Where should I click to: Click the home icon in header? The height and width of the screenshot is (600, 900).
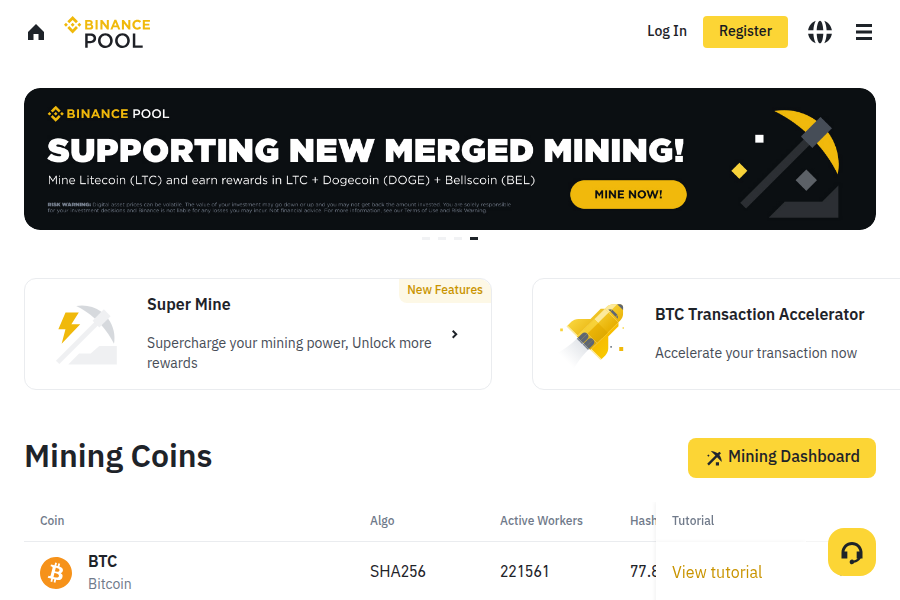click(x=36, y=32)
